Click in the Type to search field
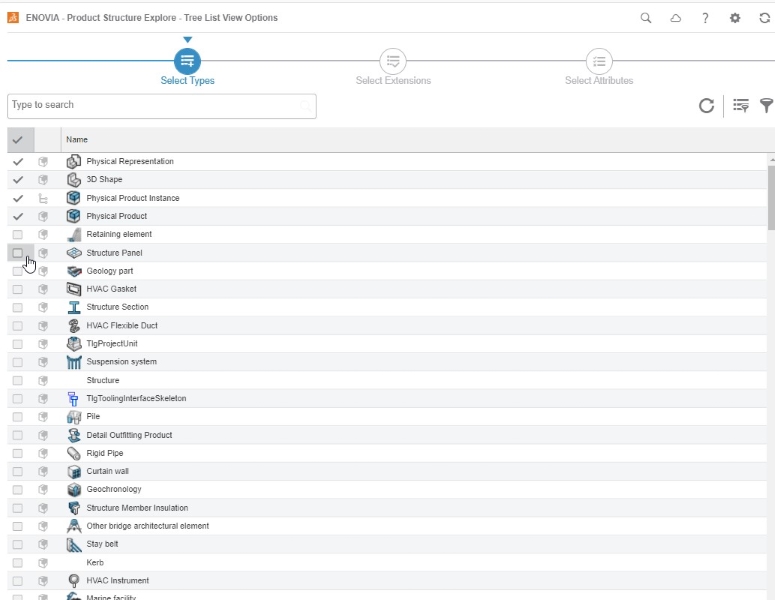This screenshot has width=775, height=600. pyautogui.click(x=162, y=106)
